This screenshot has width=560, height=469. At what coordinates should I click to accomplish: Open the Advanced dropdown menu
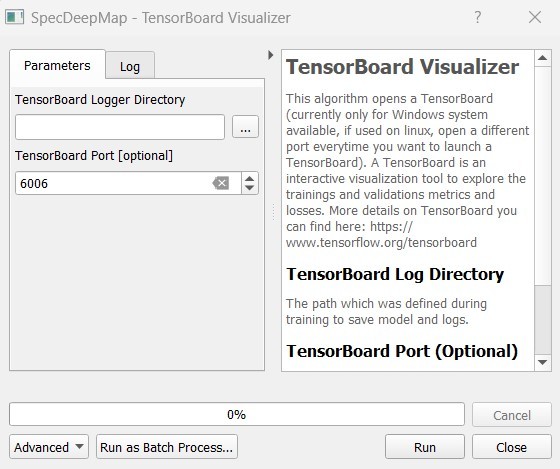coord(49,447)
